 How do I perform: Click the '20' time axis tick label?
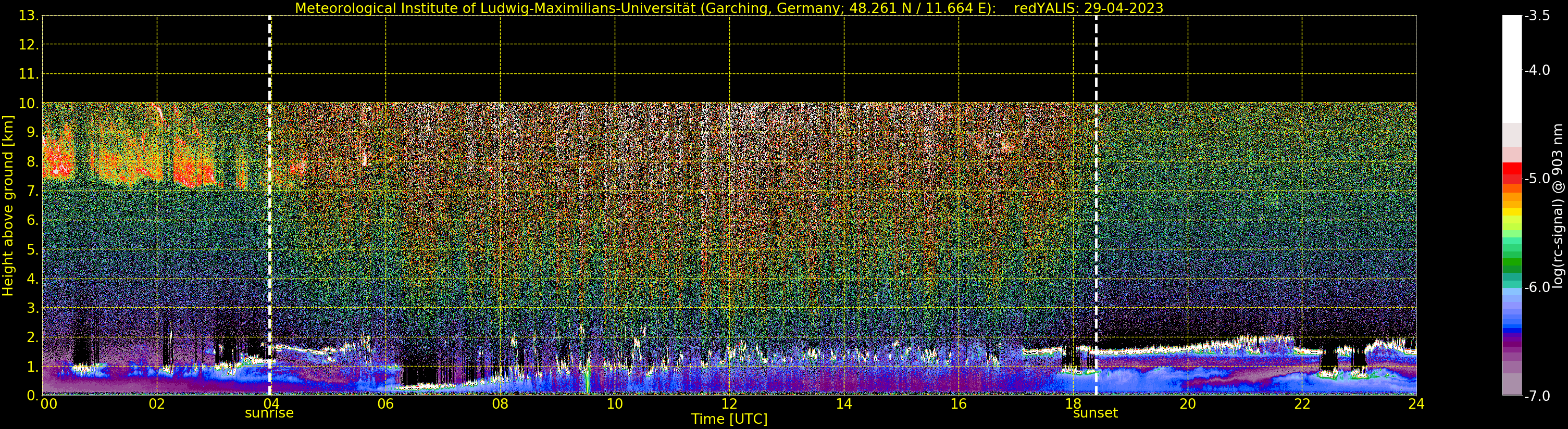[x=1188, y=404]
